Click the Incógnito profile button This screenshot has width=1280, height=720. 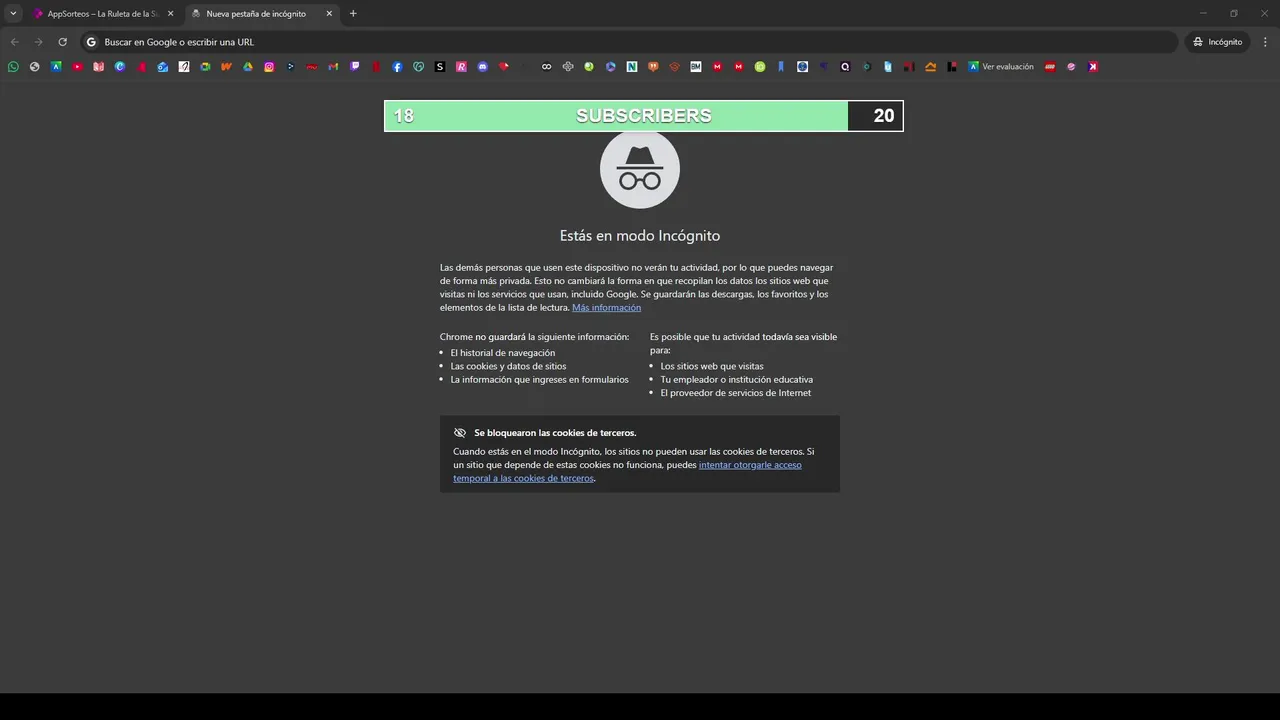[1217, 42]
